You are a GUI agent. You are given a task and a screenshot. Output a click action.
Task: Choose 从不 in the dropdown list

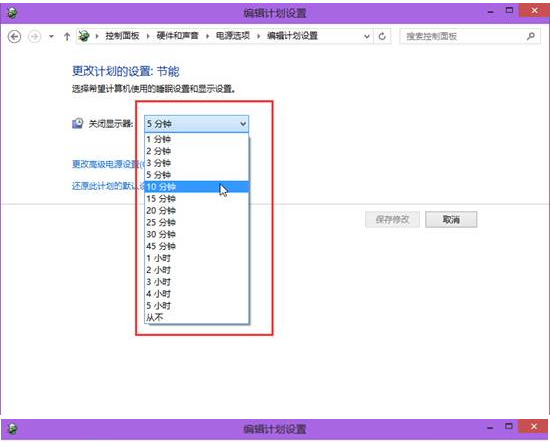(x=196, y=317)
